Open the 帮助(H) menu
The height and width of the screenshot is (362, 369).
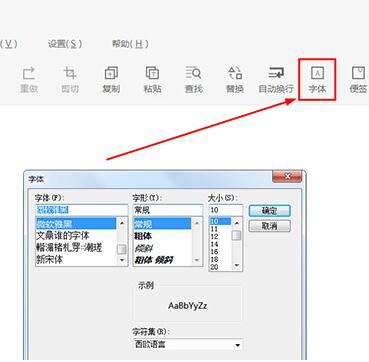[x=130, y=44]
